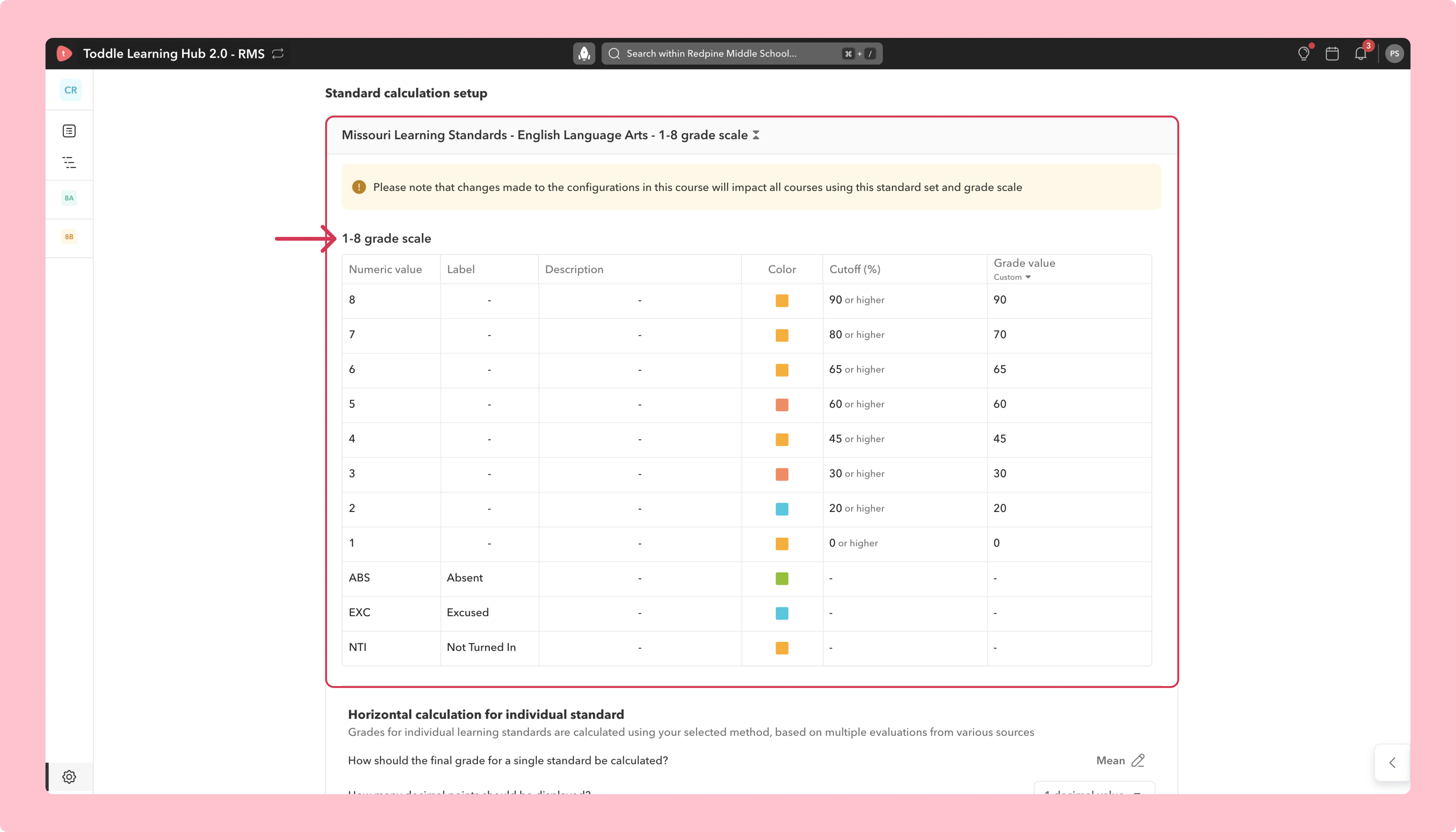Click the color swatch for numeric value 1
Image resolution: width=1456 pixels, height=832 pixels.
[782, 544]
